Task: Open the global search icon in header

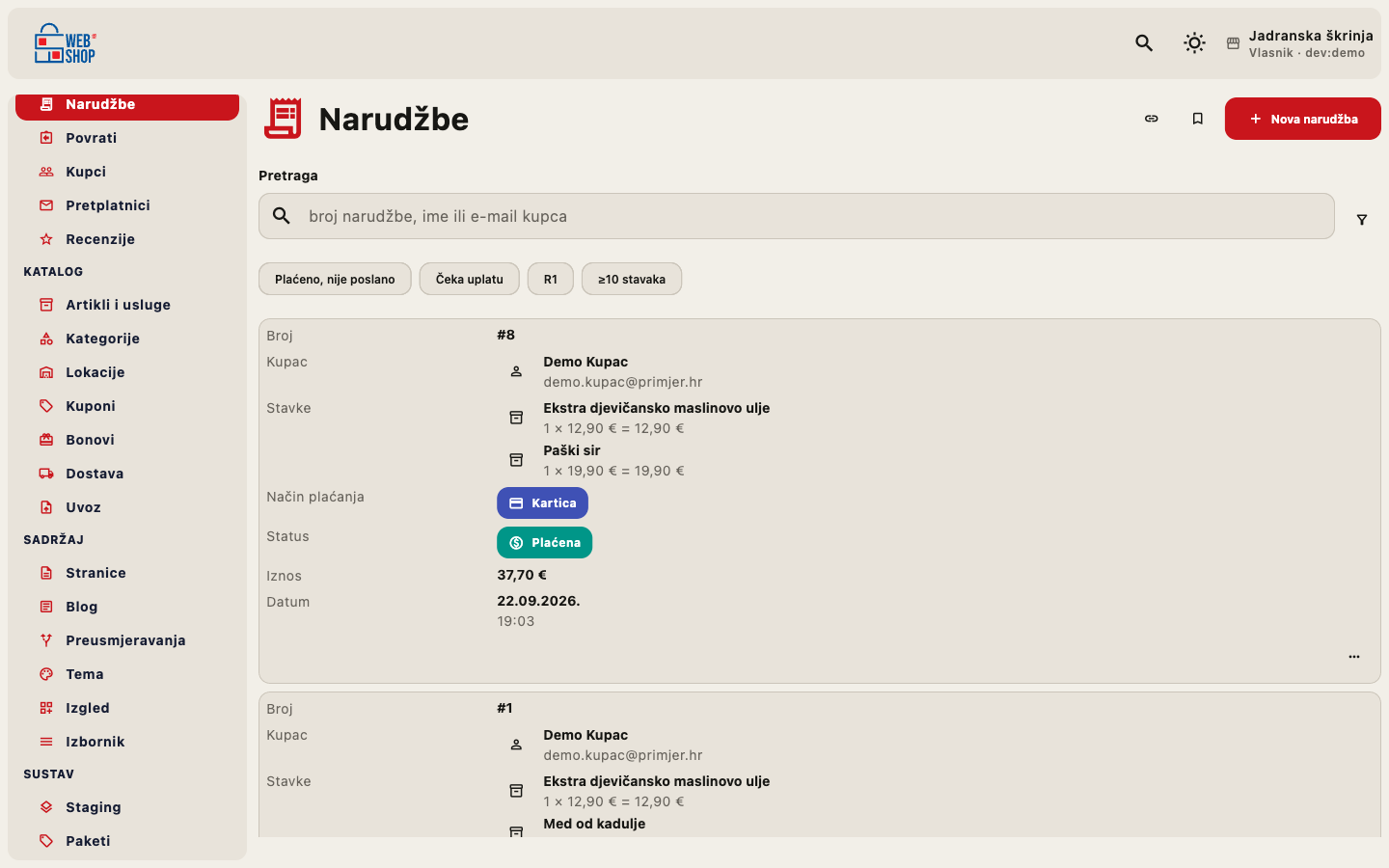Action: (x=1144, y=43)
